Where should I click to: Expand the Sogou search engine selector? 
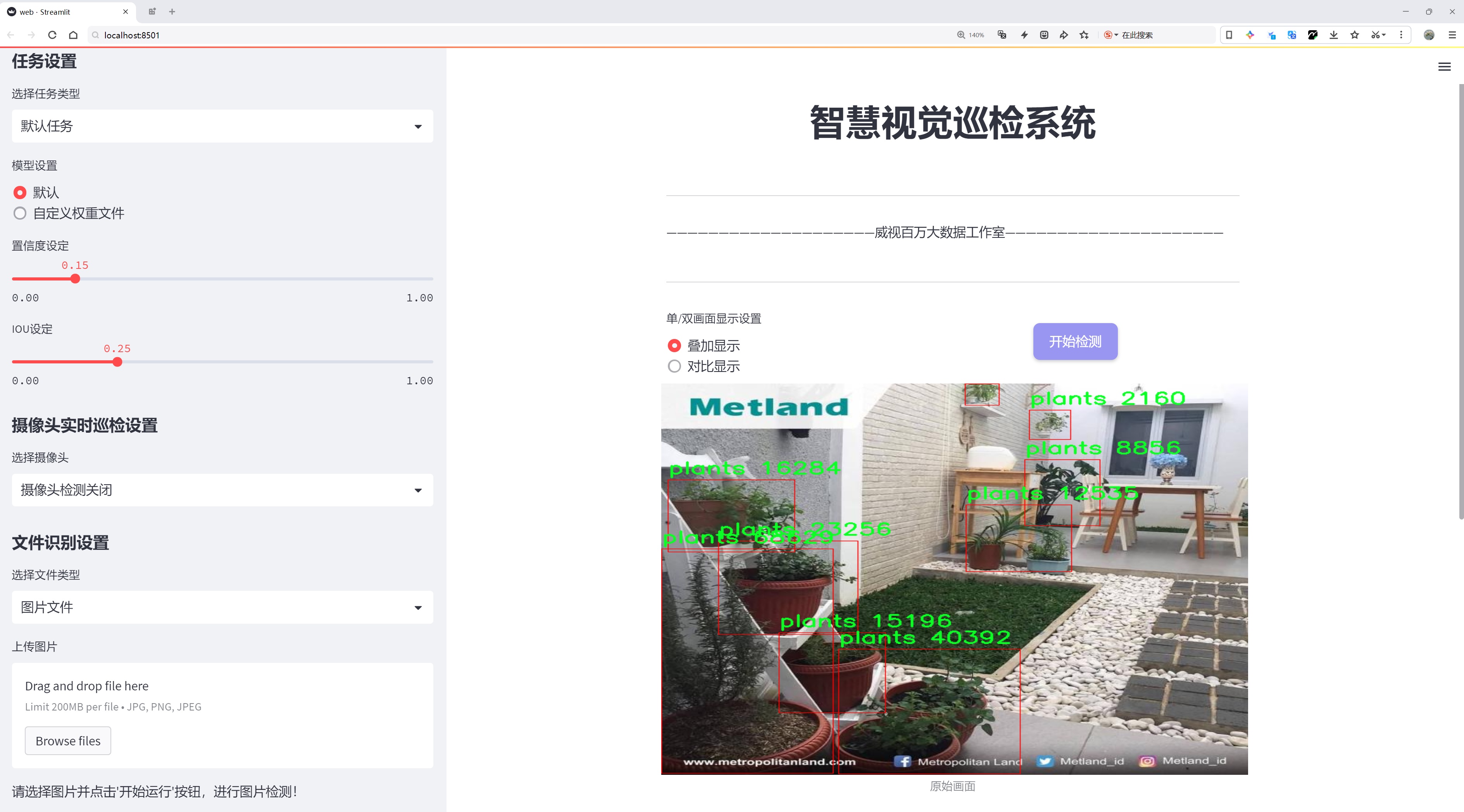coord(1111,34)
